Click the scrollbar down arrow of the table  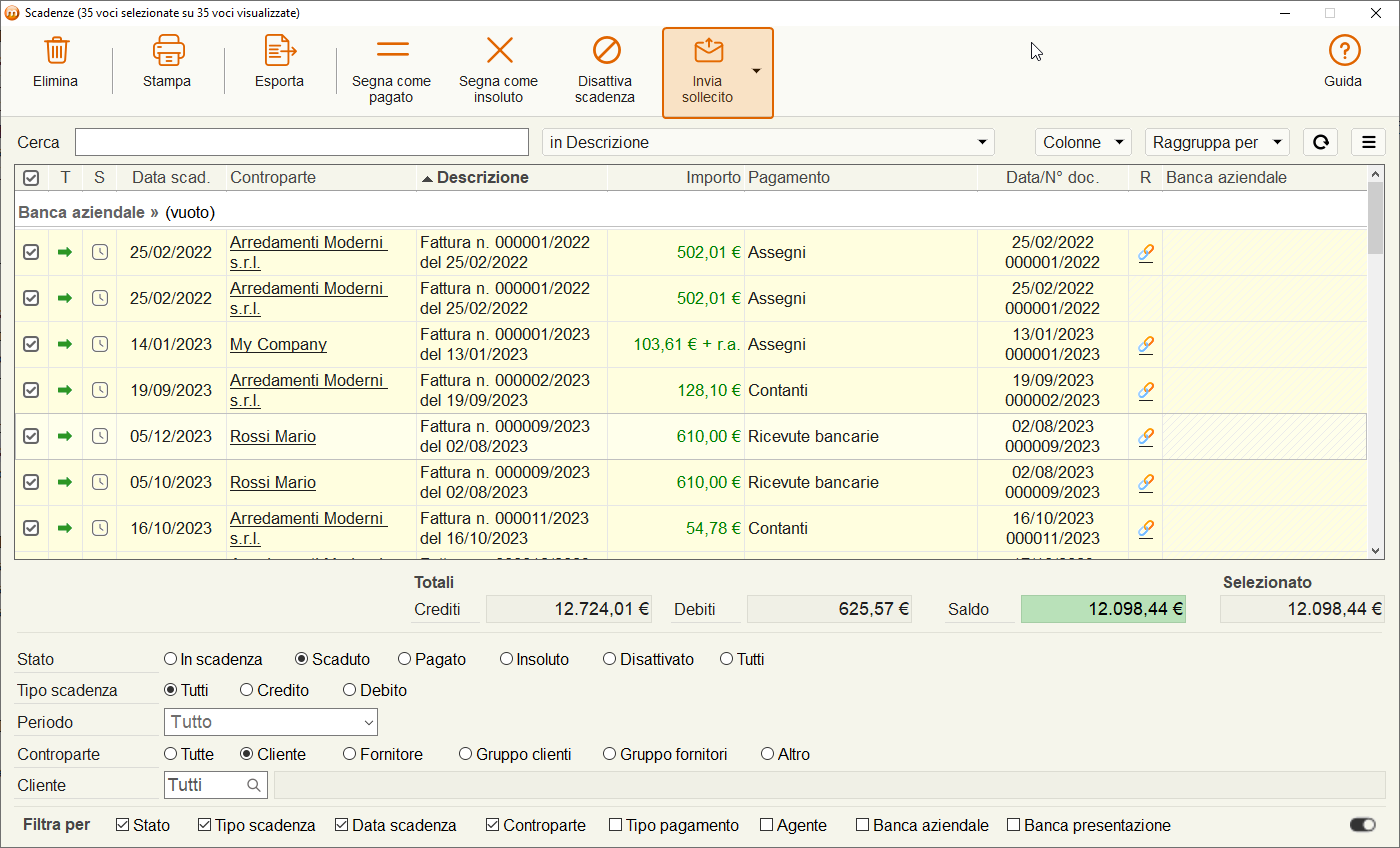(1376, 550)
